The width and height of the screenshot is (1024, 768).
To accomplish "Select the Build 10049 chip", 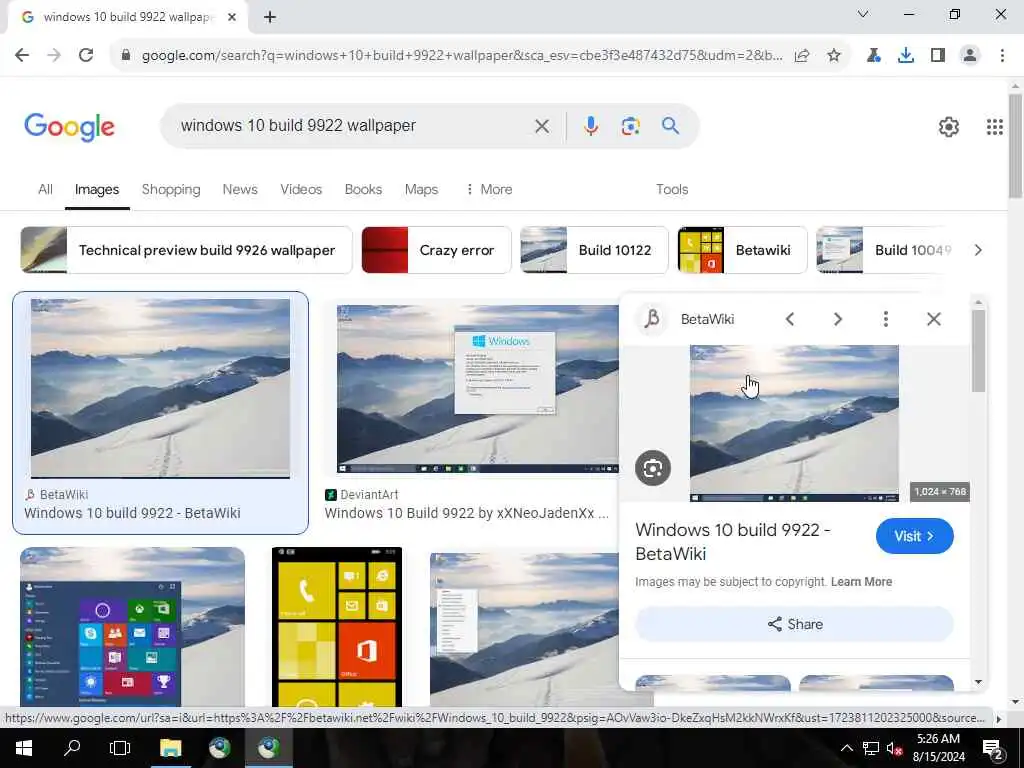I will point(884,250).
